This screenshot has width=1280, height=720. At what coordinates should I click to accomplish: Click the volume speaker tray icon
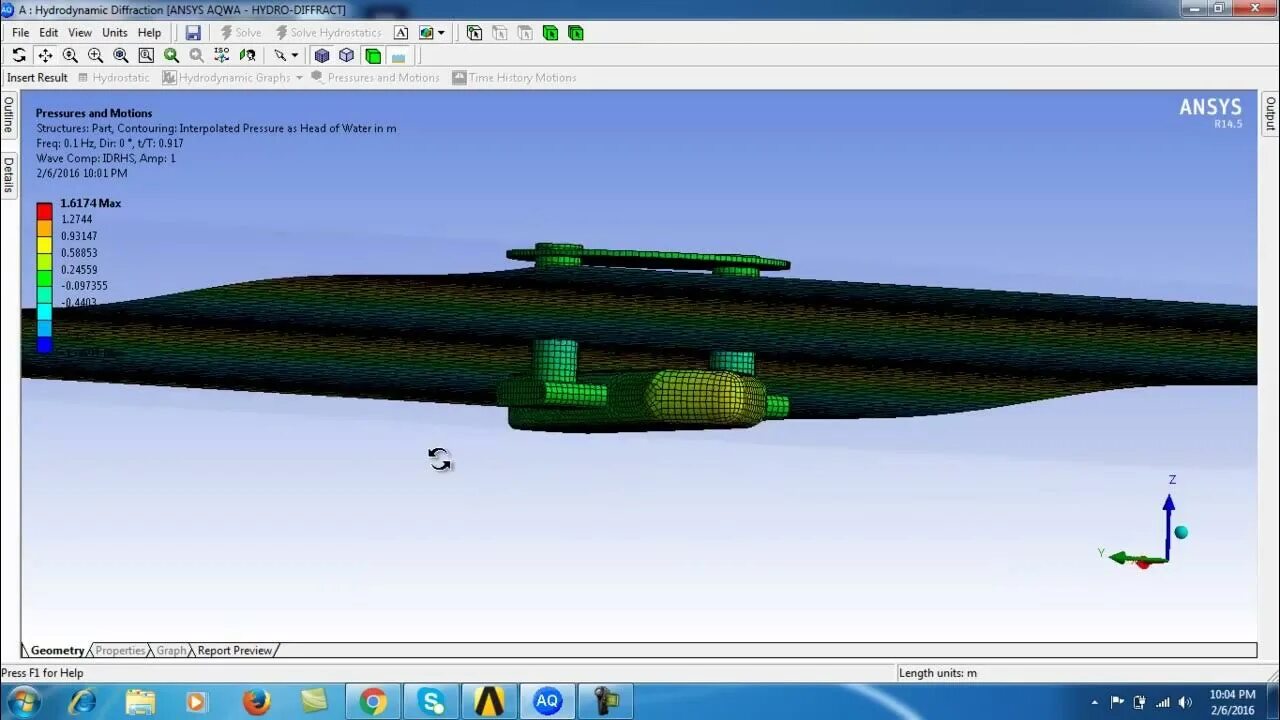[1186, 702]
